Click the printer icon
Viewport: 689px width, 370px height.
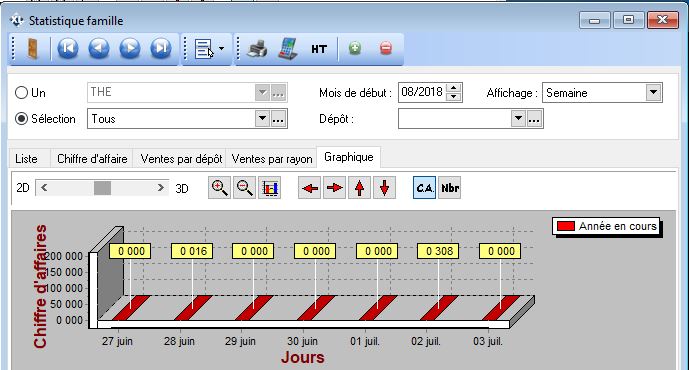tap(257, 49)
